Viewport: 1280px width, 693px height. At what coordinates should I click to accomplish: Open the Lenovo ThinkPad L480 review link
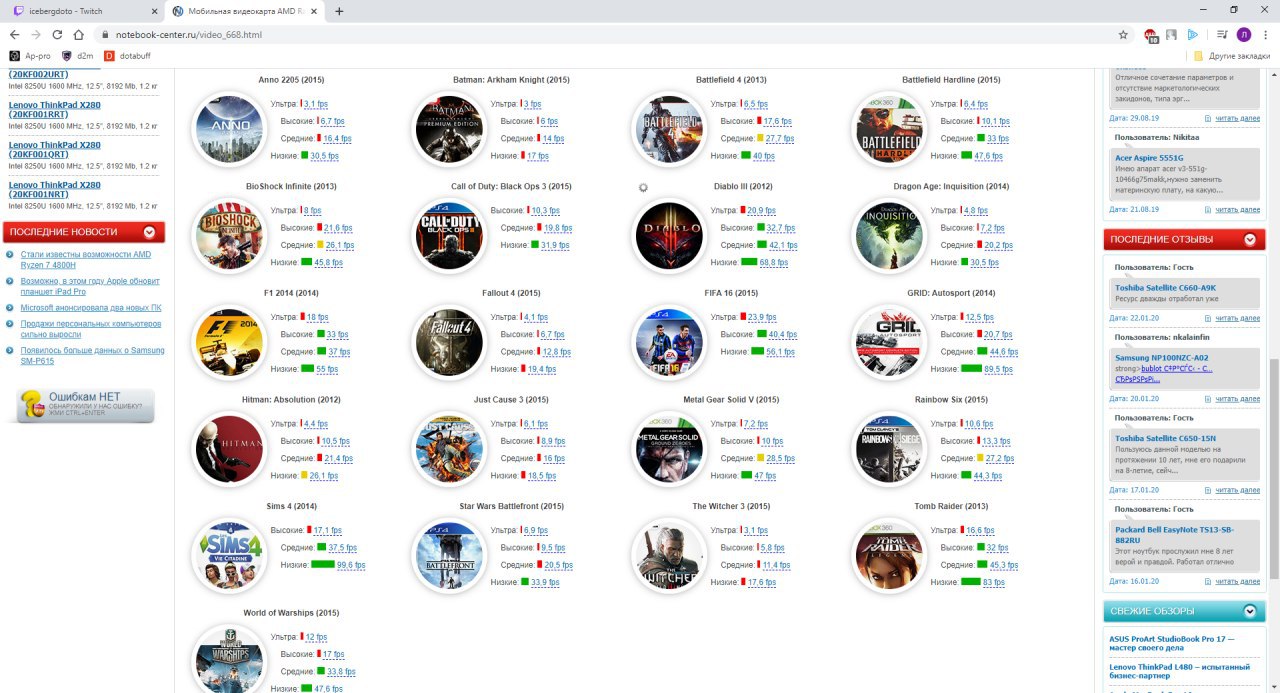tap(1179, 672)
